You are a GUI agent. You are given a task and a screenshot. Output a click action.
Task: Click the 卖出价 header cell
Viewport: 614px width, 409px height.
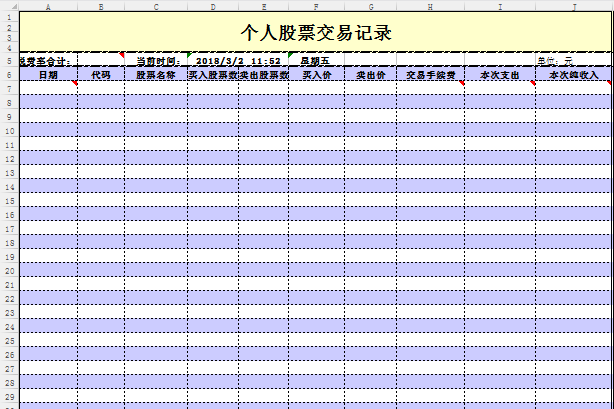click(370, 75)
